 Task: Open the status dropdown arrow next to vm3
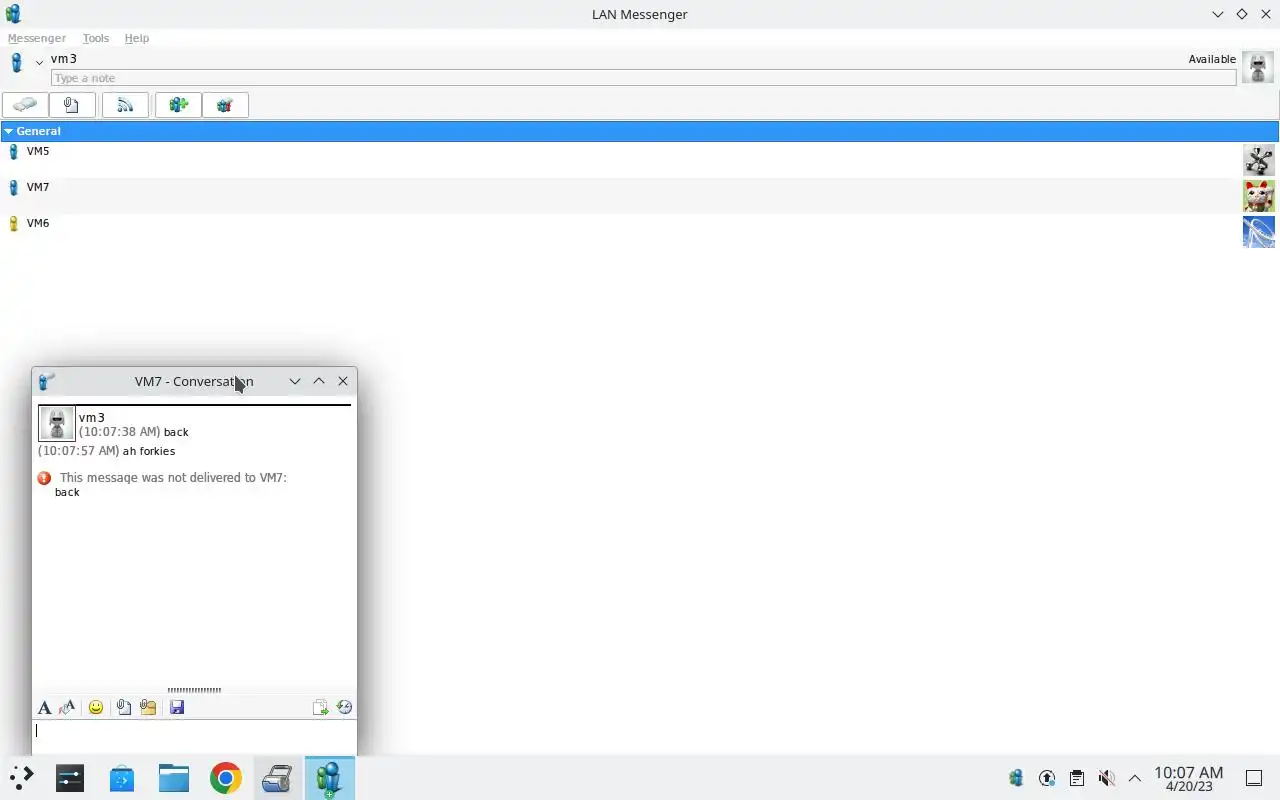click(39, 62)
